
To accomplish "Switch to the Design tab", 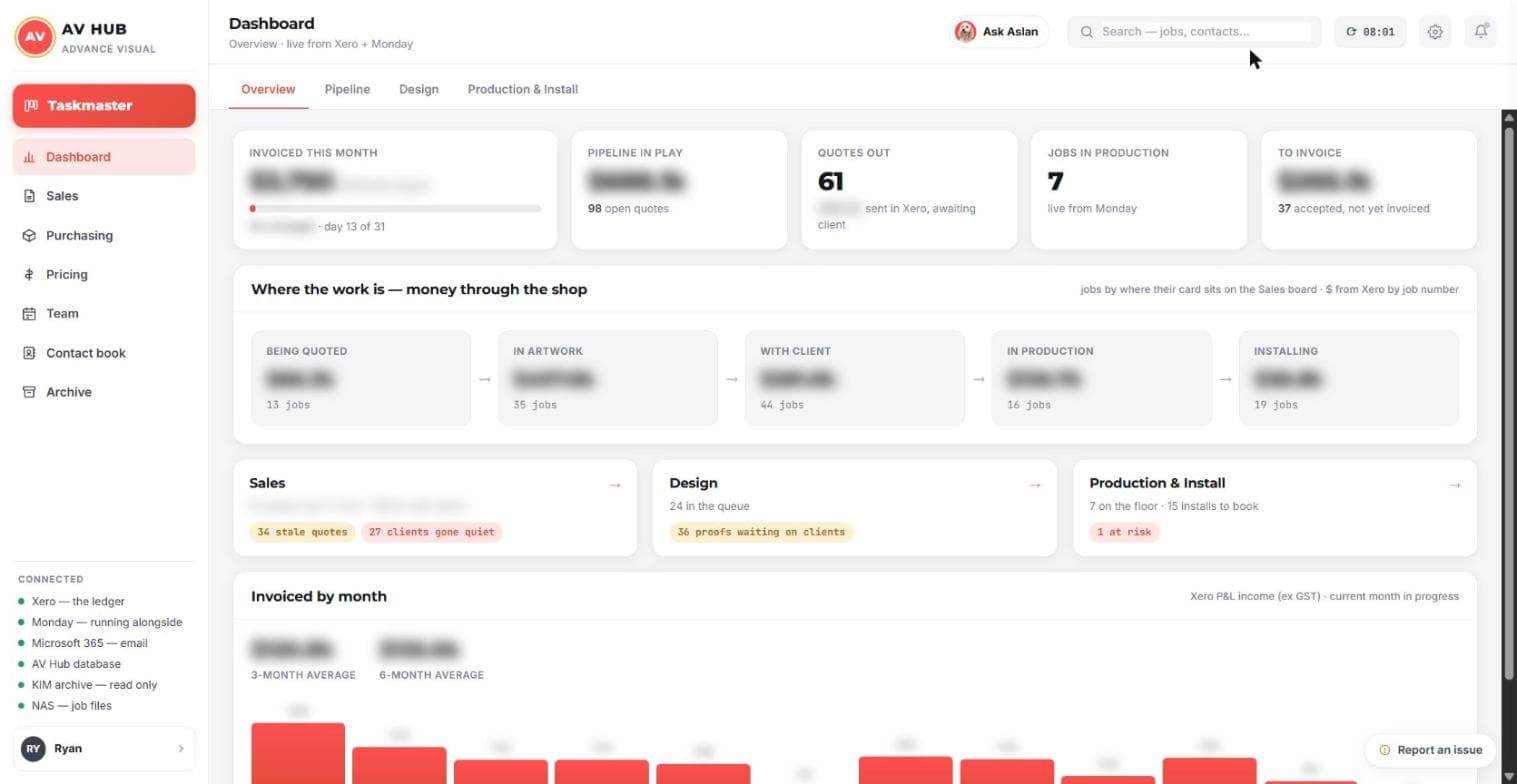I will click(x=419, y=89).
